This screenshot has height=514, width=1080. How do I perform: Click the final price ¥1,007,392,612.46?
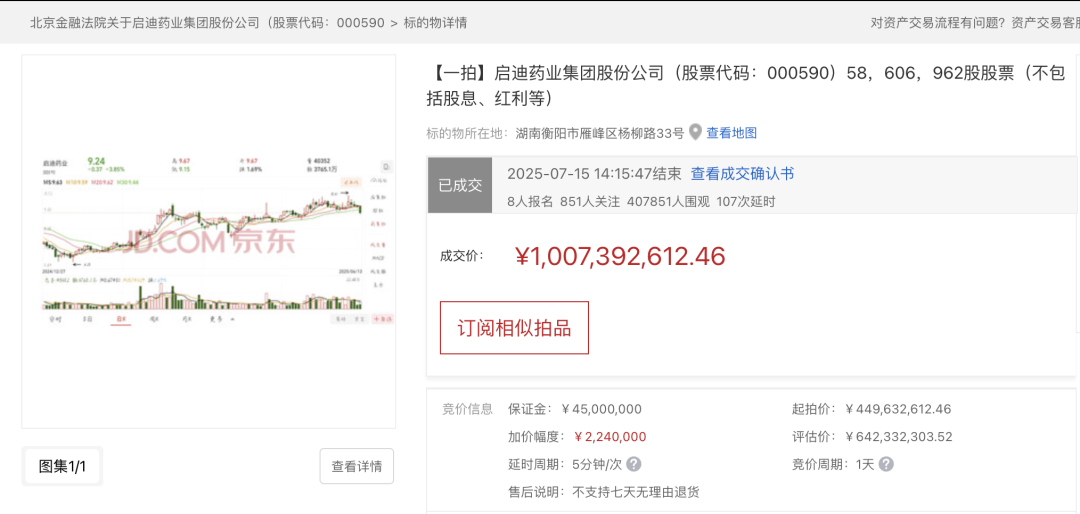620,256
